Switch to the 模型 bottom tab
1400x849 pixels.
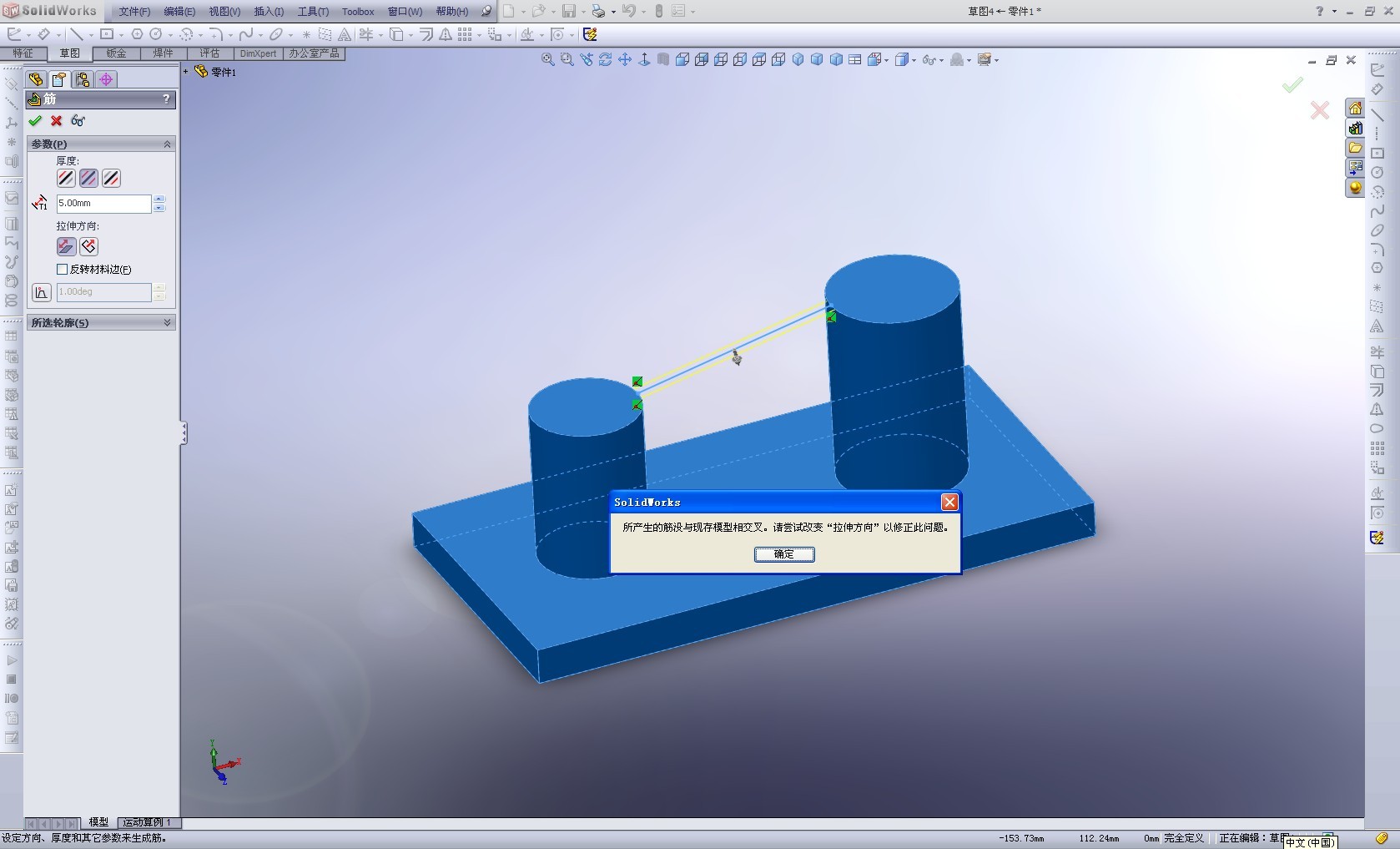tap(98, 822)
